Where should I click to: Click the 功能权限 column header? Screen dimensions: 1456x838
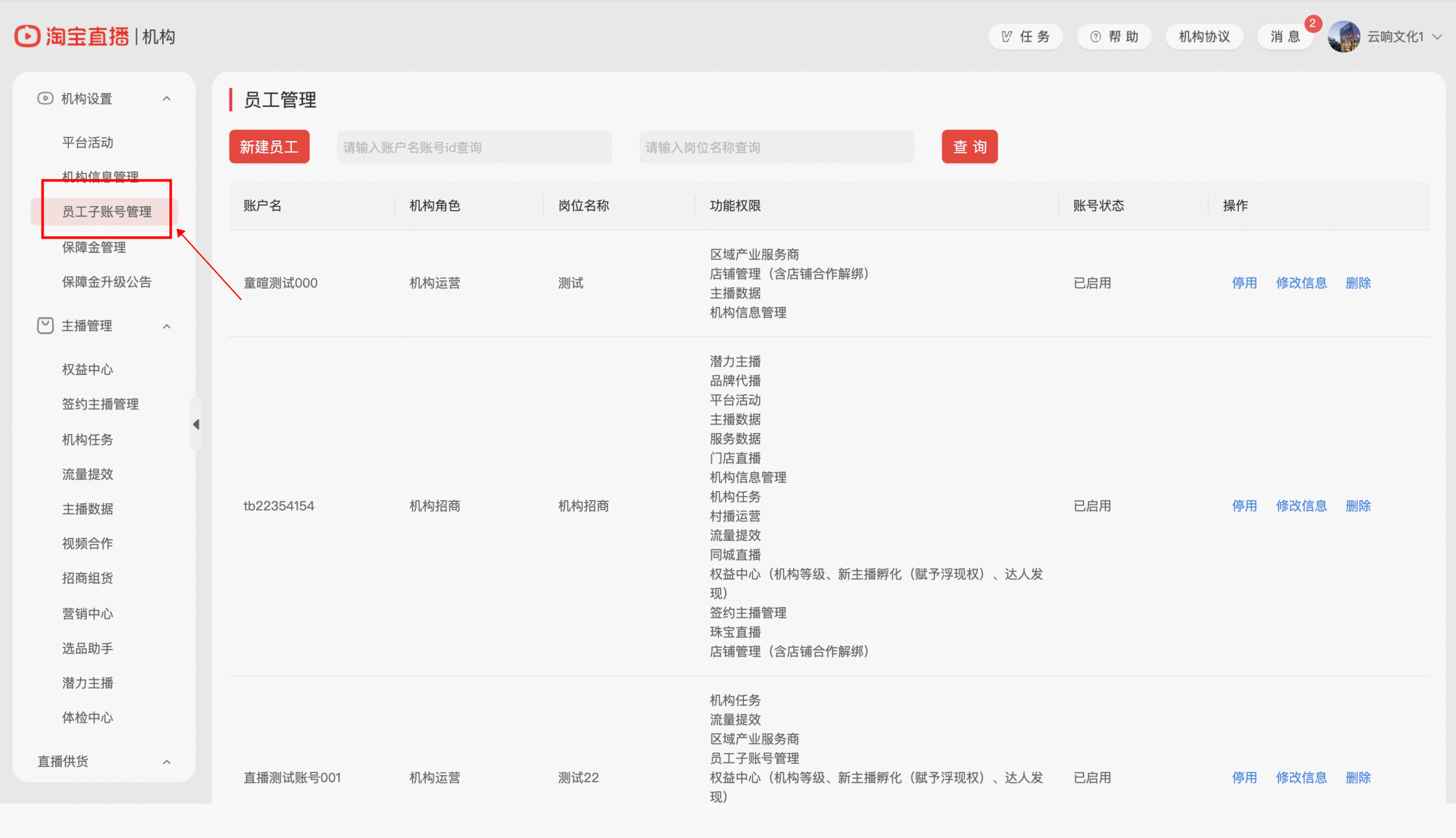click(735, 205)
